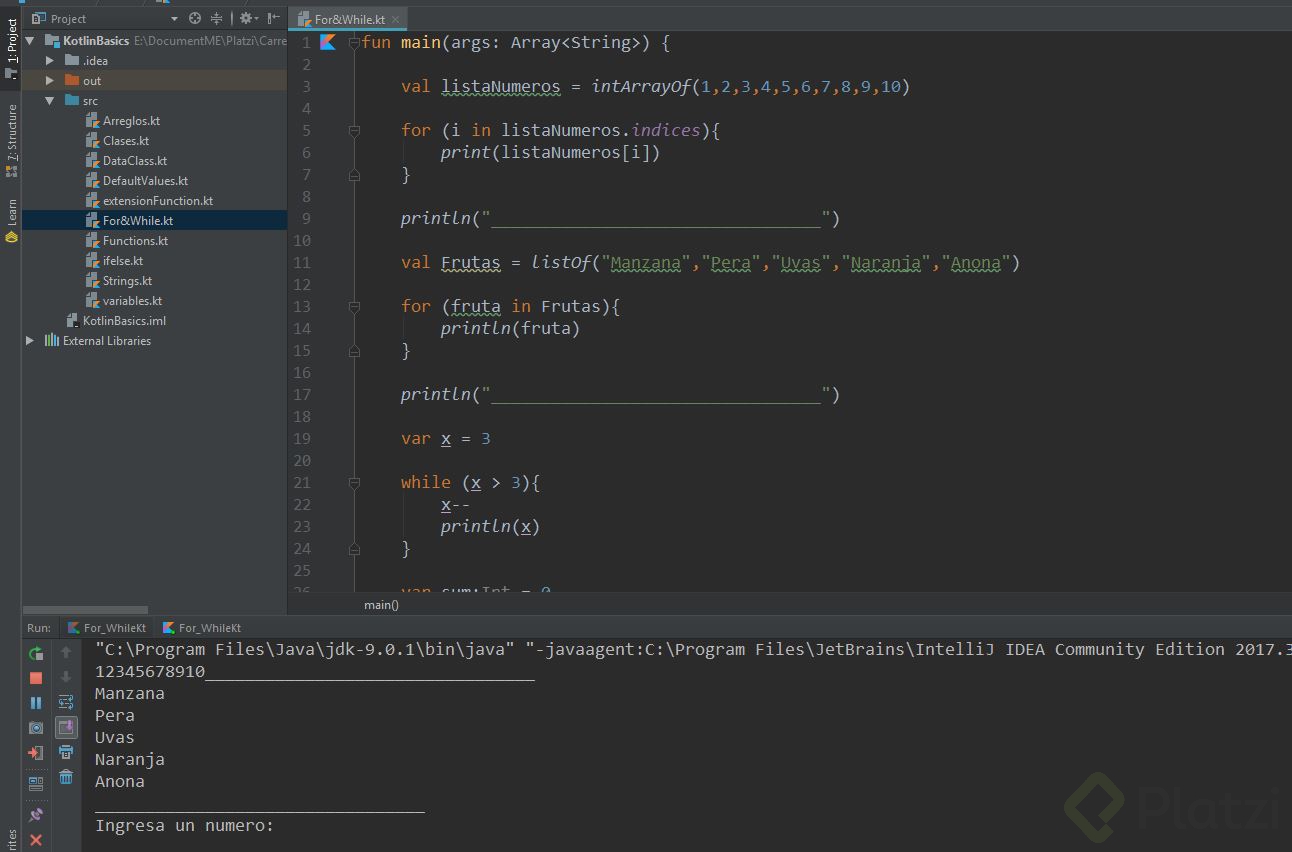Toggle the pin tab icon in Run panel
Screen dimensions: 1292x852
36,815
